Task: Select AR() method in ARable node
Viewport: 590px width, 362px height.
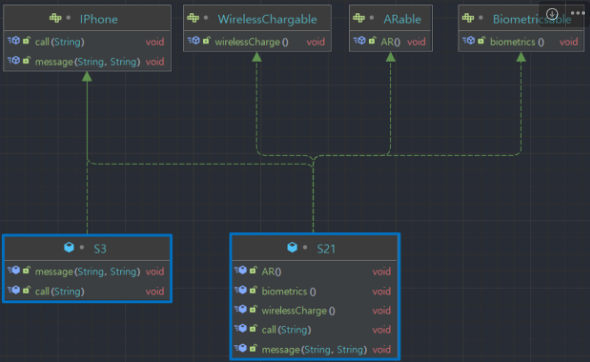Action: pos(390,42)
